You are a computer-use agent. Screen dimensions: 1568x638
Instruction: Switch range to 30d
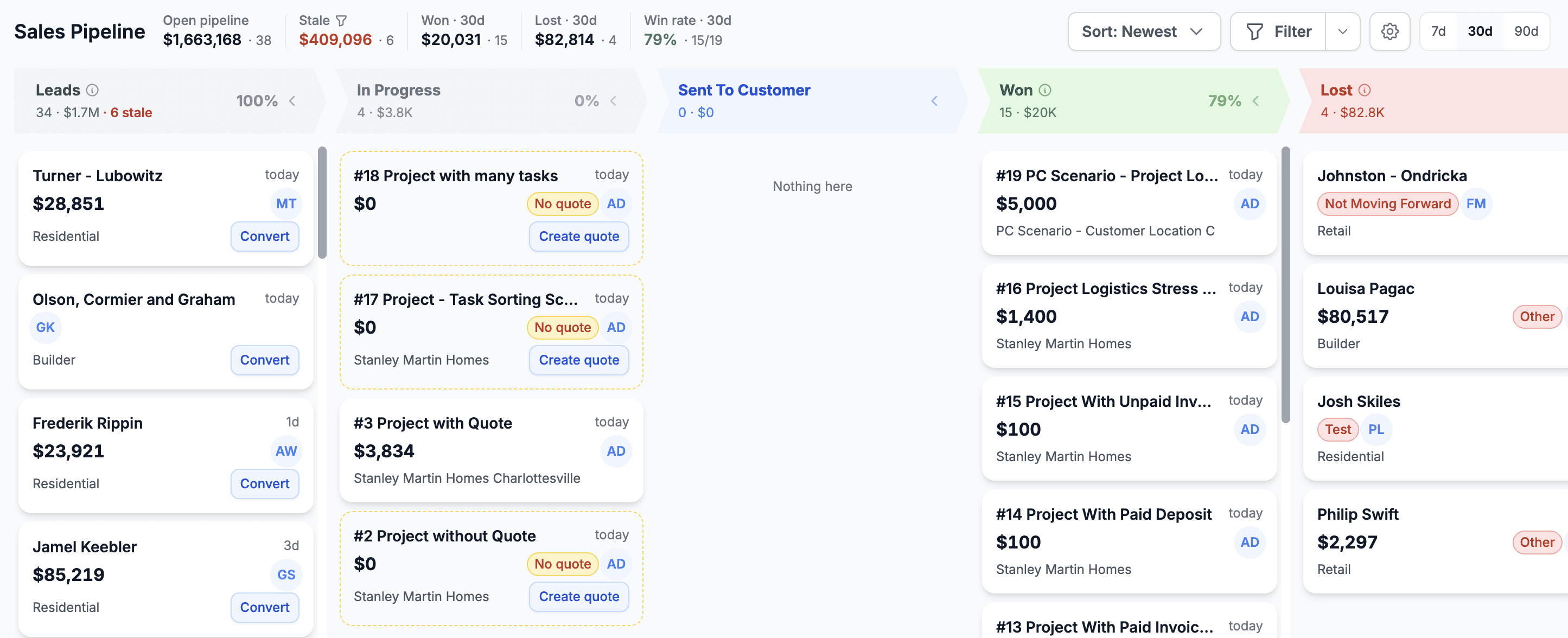click(x=1480, y=31)
